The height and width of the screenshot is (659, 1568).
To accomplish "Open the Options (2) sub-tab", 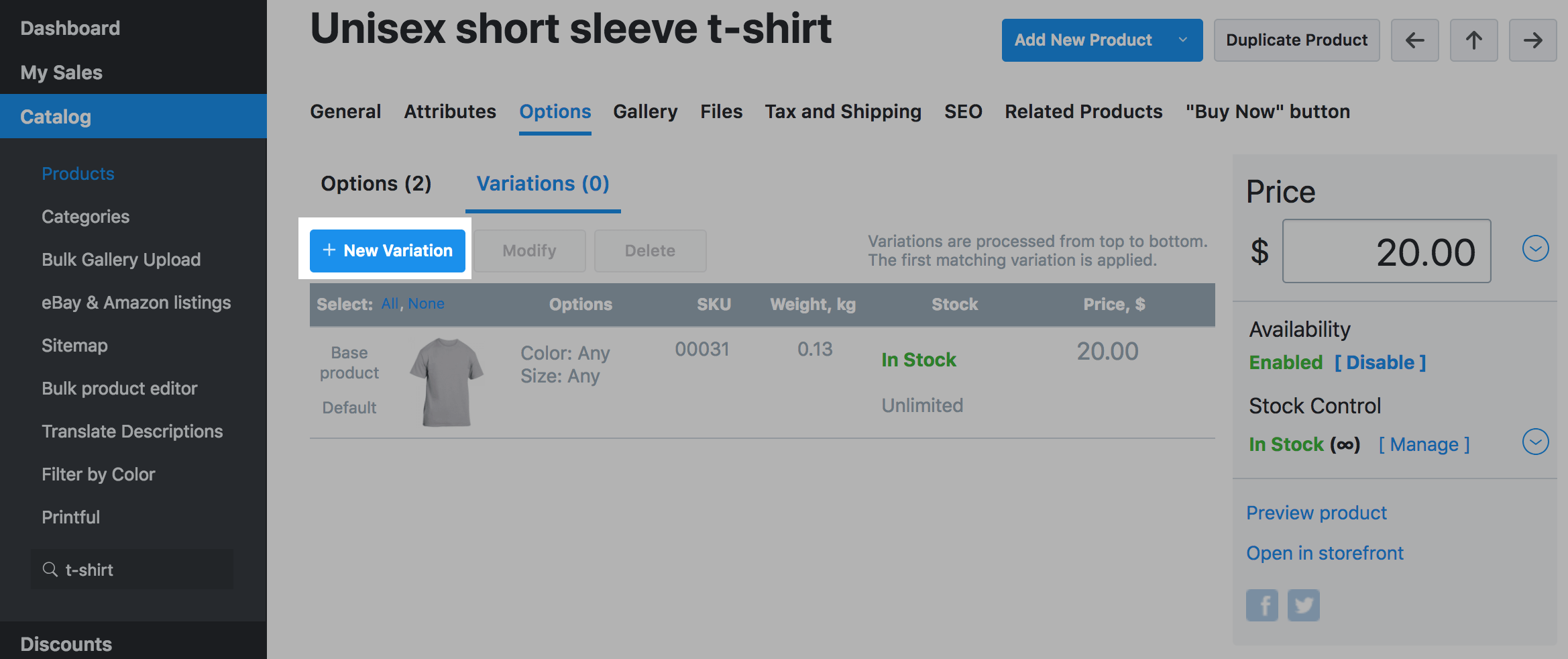I will 376,184.
